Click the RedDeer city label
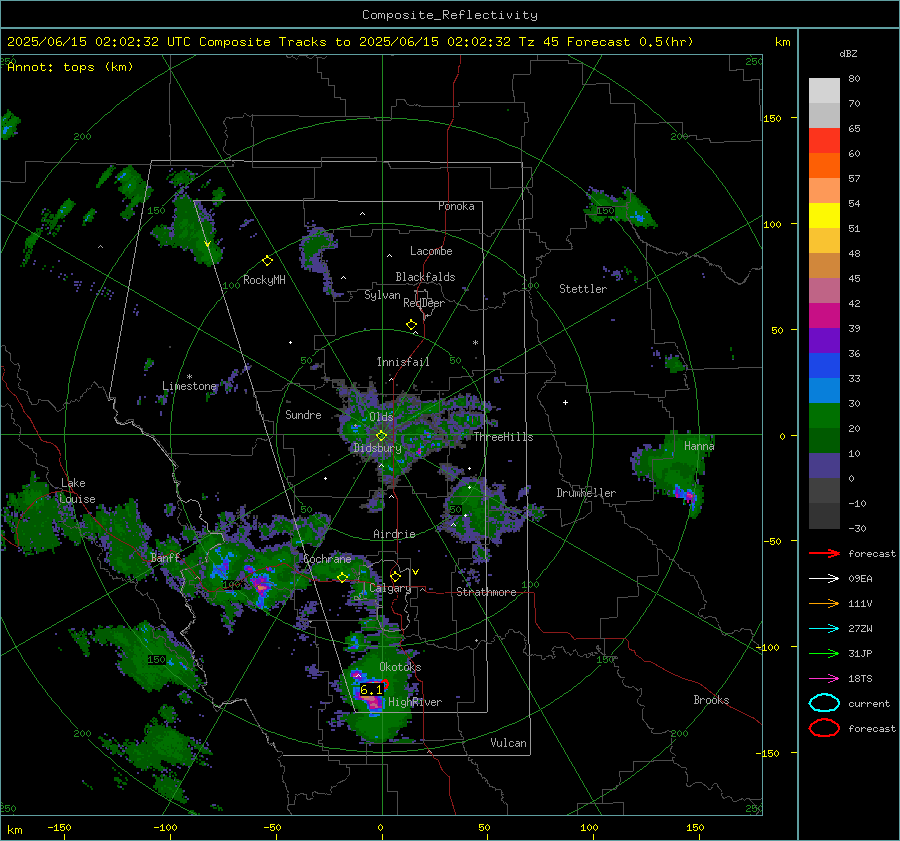Viewport: 900px width, 841px height. click(424, 303)
